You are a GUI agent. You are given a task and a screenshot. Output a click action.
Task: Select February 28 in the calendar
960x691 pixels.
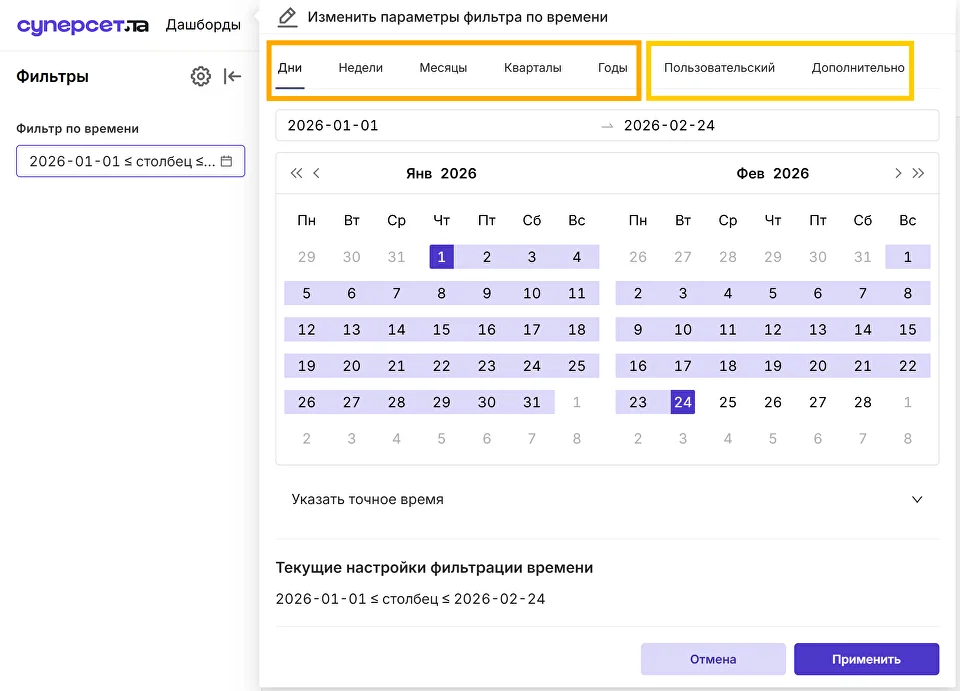pyautogui.click(x=863, y=402)
